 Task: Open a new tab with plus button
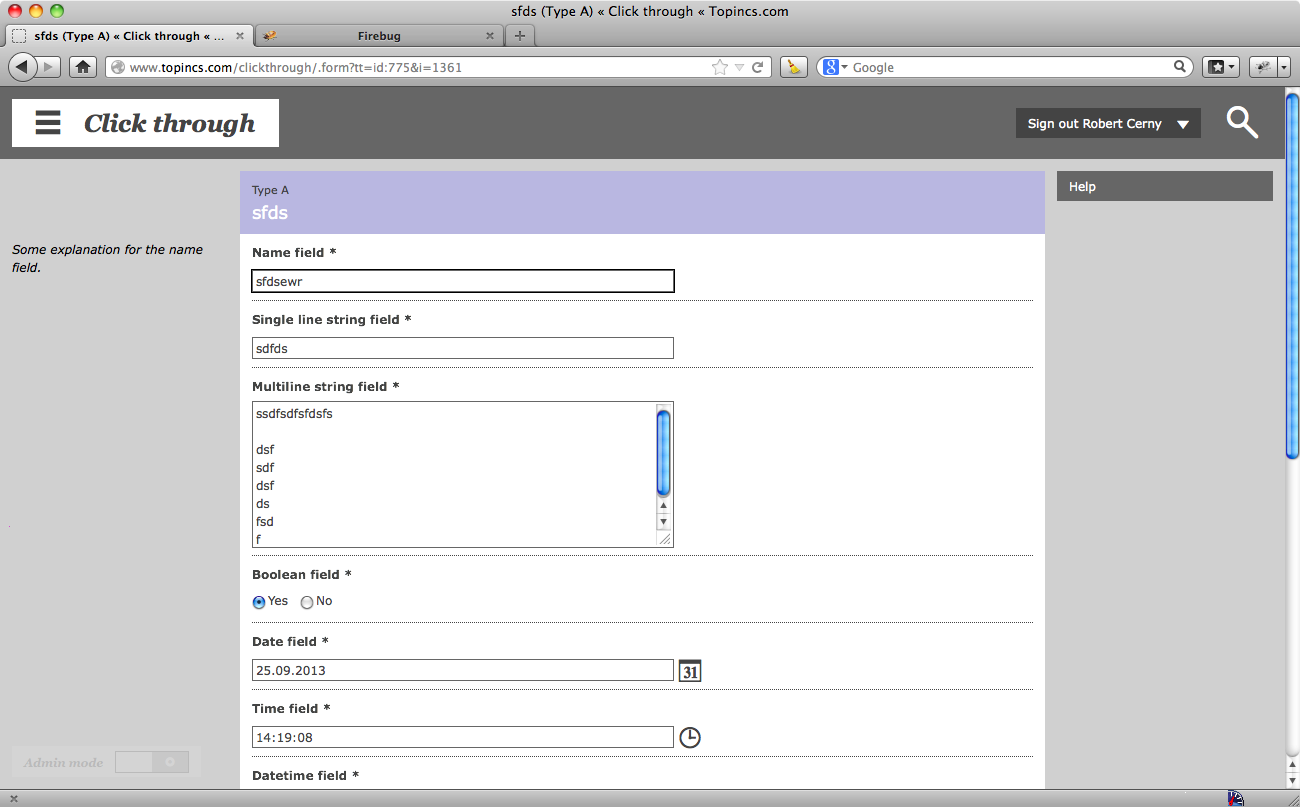click(519, 36)
